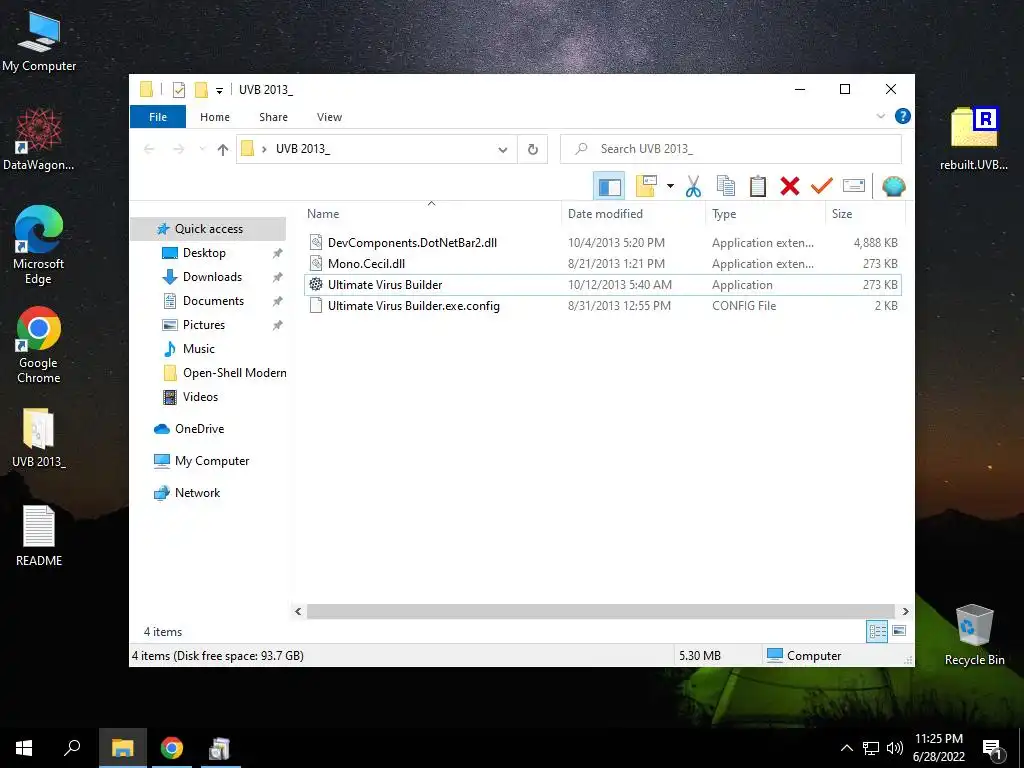Viewport: 1024px width, 768px height.
Task: Select the Recycle Bin desktop icon
Action: [x=974, y=635]
